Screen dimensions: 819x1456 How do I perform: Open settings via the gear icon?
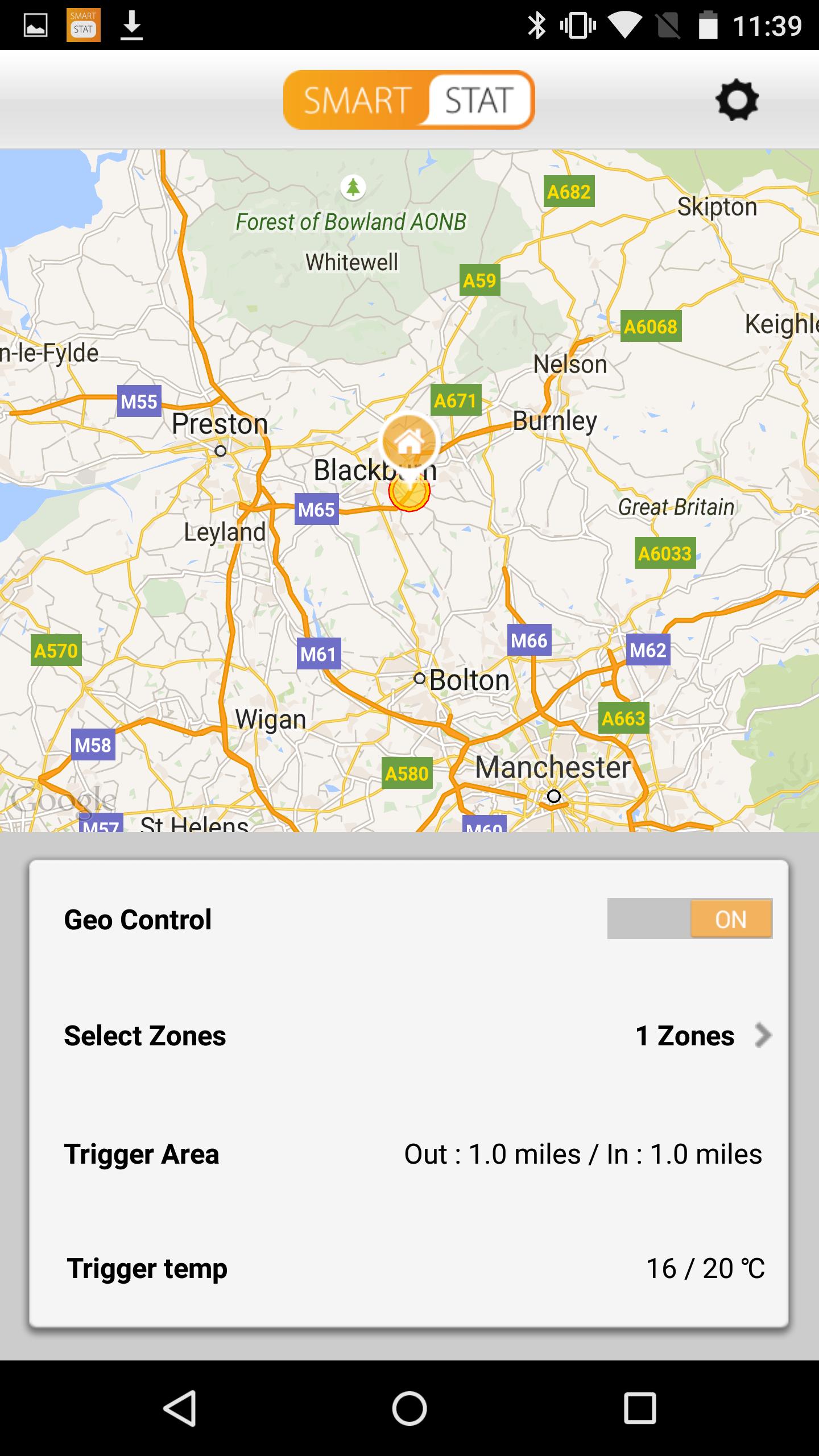tap(737, 100)
